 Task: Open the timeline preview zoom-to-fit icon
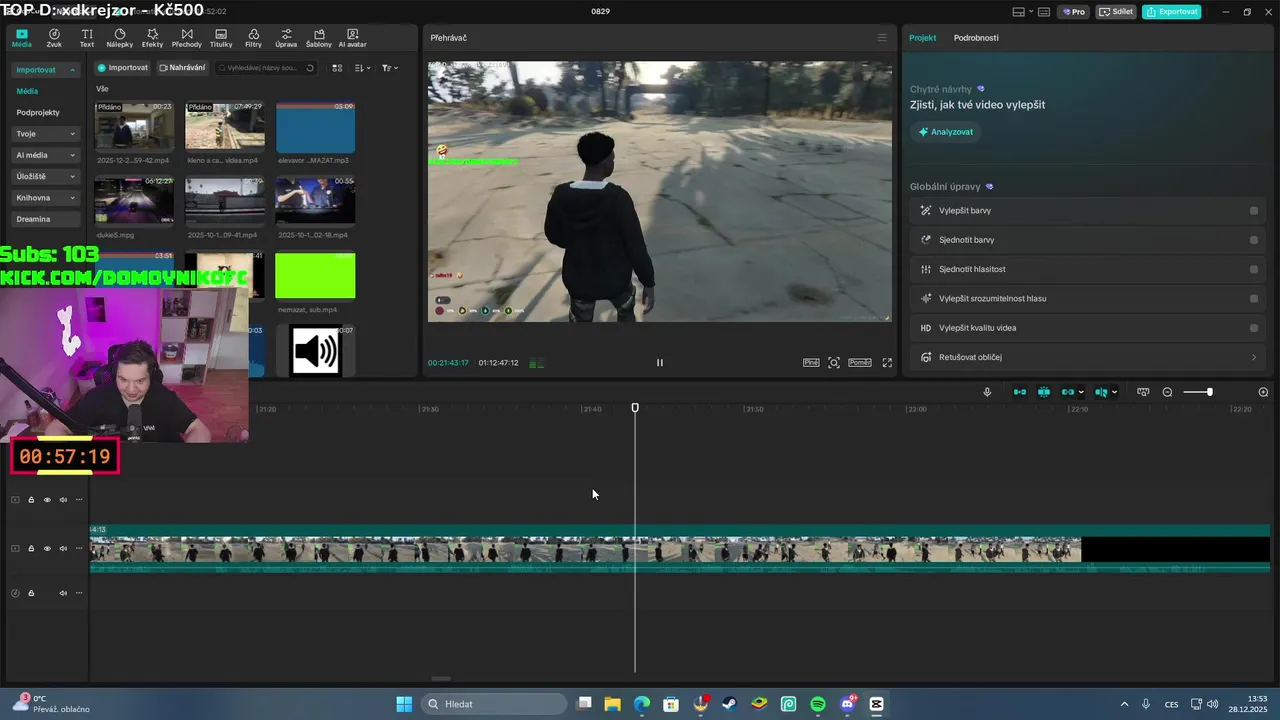[x=1143, y=392]
